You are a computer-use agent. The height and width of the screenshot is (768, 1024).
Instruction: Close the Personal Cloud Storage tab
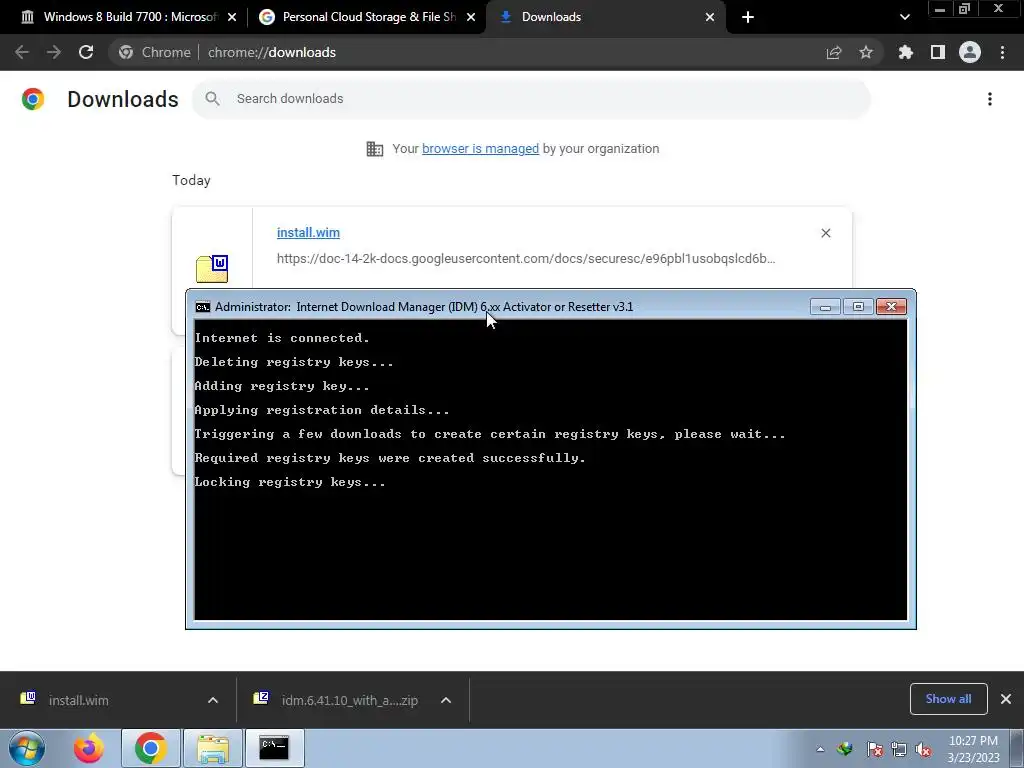point(471,17)
